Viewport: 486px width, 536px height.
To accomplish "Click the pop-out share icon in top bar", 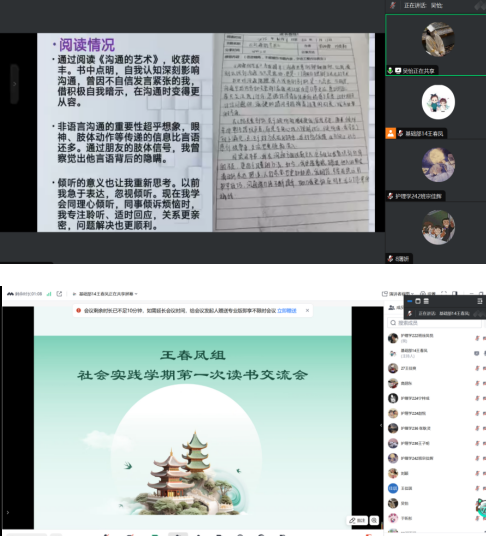I will pyautogui.click(x=59, y=294).
